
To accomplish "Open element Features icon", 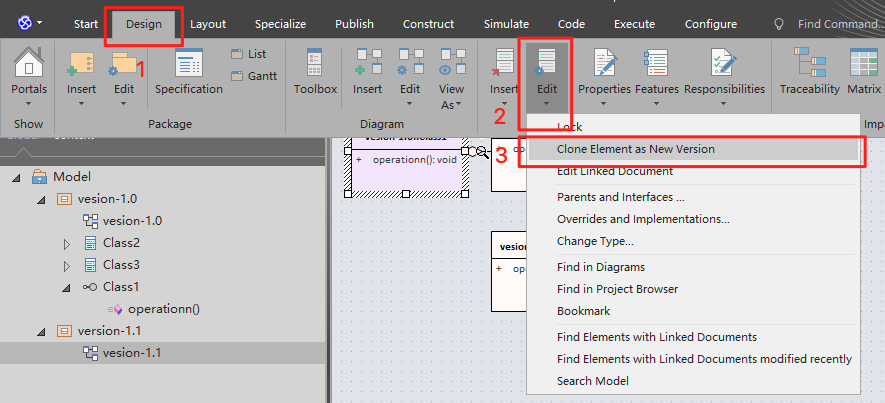I will coord(655,63).
